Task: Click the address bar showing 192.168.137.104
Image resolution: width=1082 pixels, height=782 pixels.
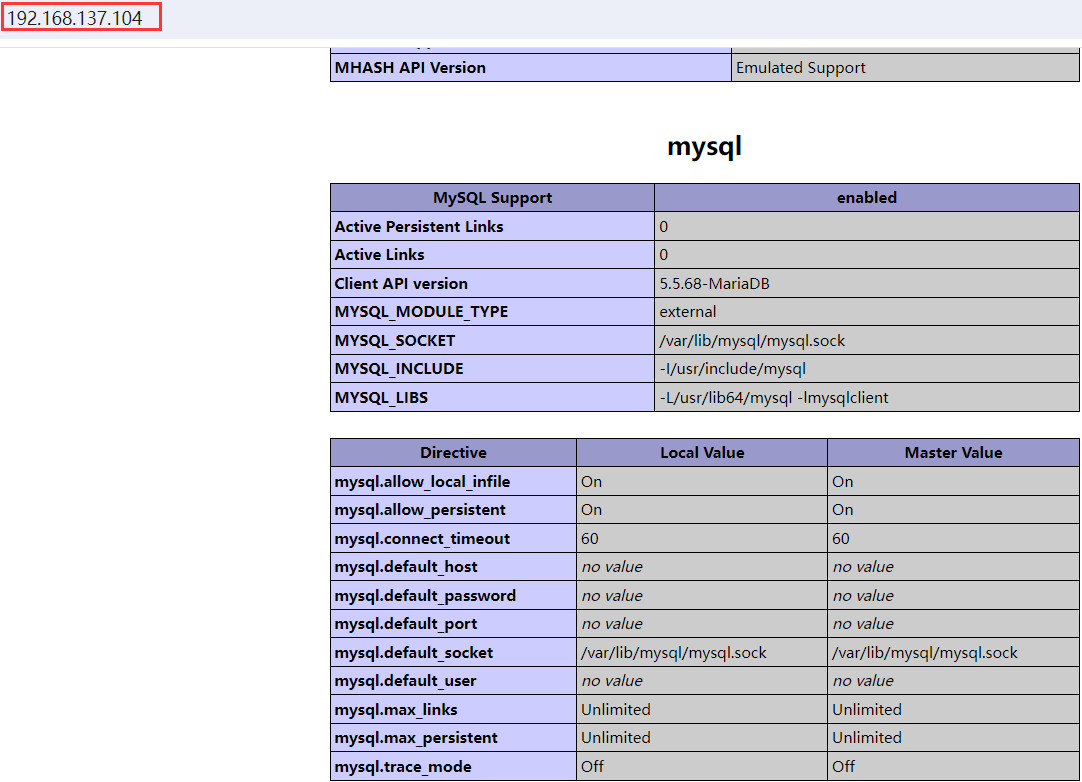Action: tap(81, 17)
